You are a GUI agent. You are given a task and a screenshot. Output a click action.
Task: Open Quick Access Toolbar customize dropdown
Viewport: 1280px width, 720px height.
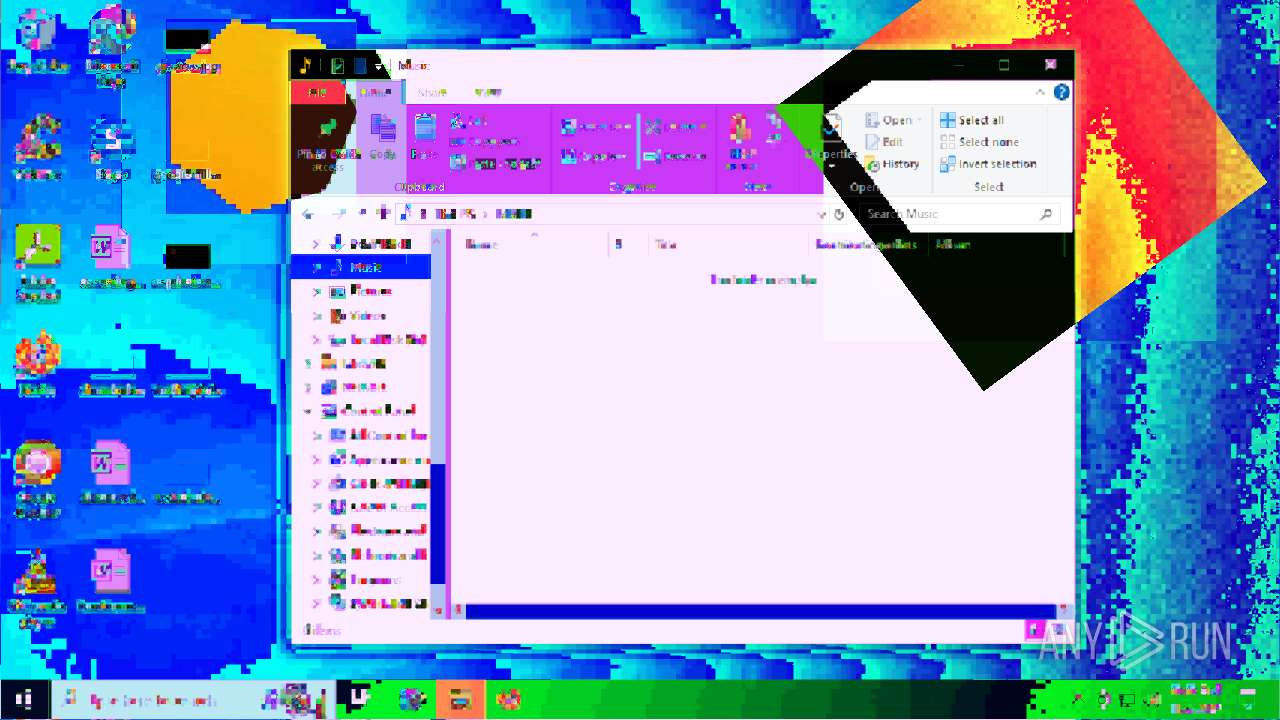[379, 66]
